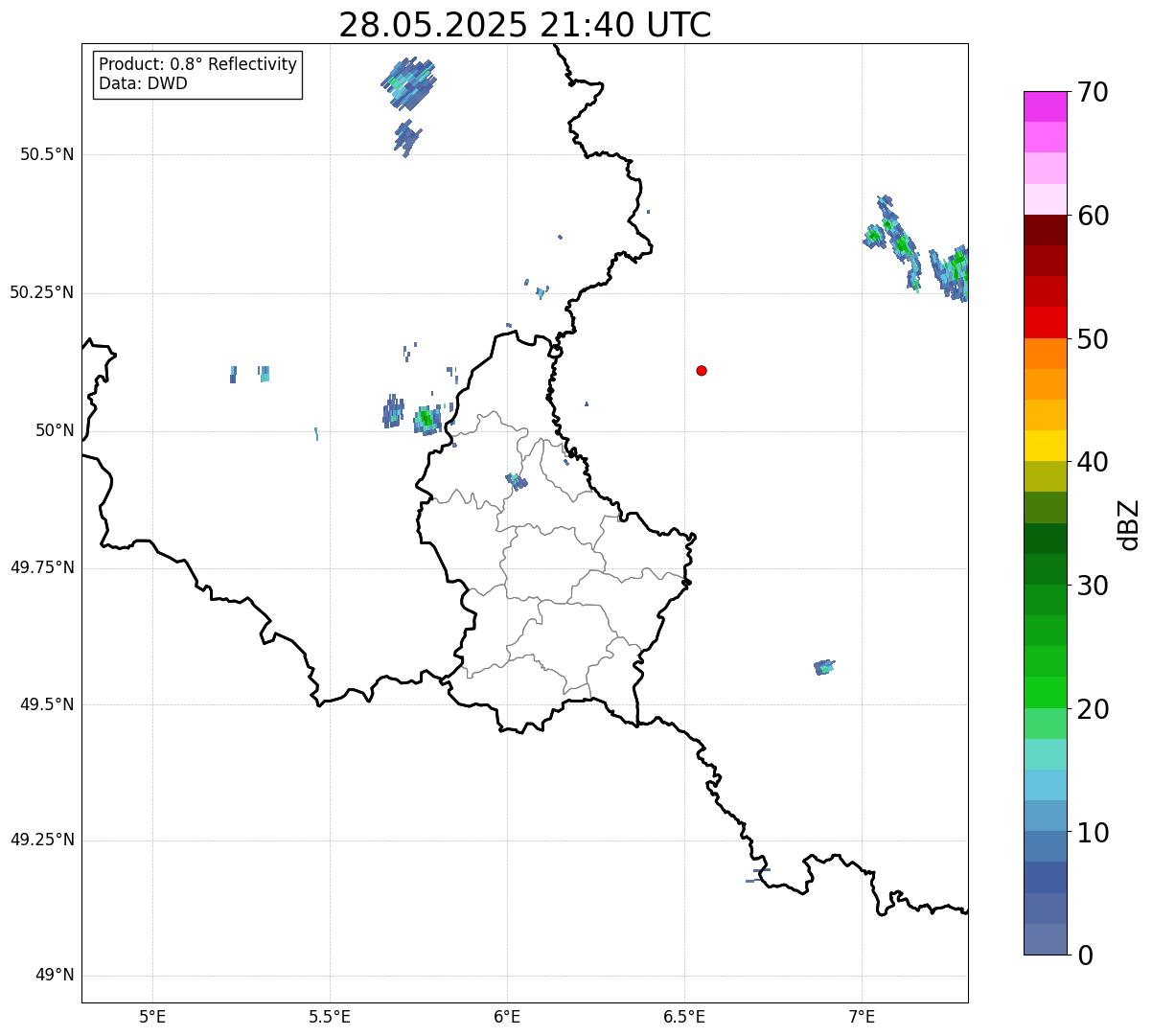Click the 49°N latitude label
This screenshot has height=1036, width=1152.
click(x=55, y=976)
